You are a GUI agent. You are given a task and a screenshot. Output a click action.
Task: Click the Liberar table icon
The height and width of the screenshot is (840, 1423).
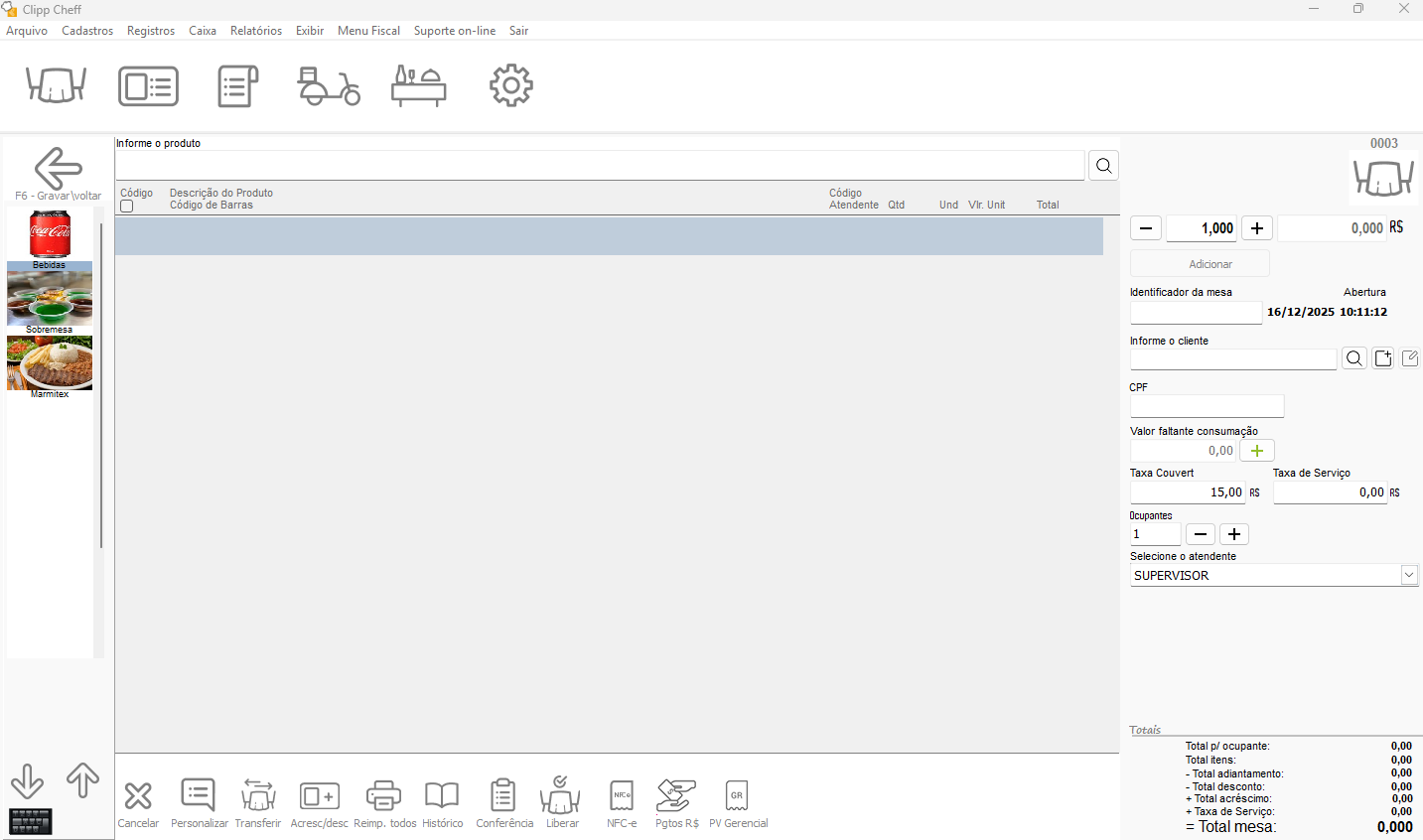[561, 796]
